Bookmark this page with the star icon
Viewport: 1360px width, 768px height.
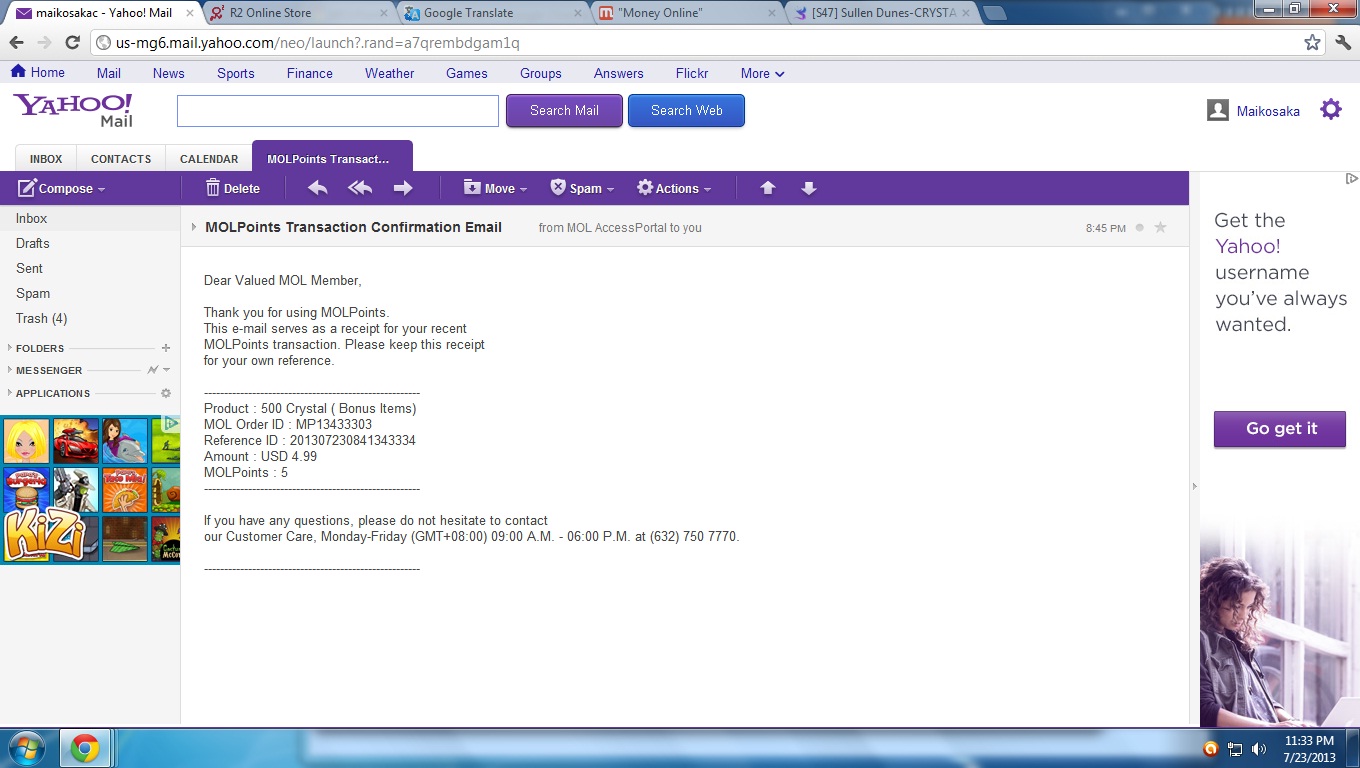1312,42
